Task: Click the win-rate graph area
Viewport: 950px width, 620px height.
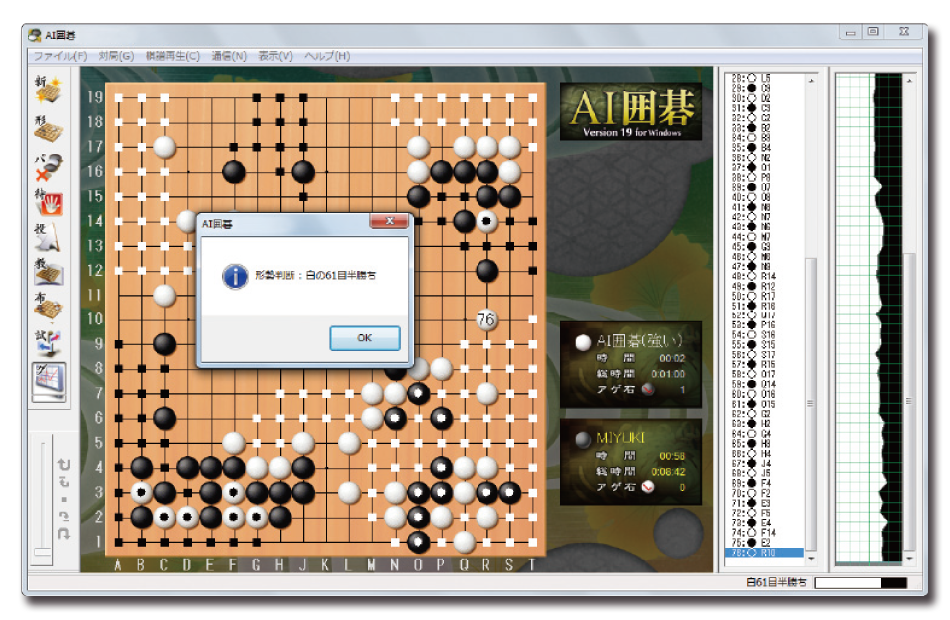Action: (869, 319)
